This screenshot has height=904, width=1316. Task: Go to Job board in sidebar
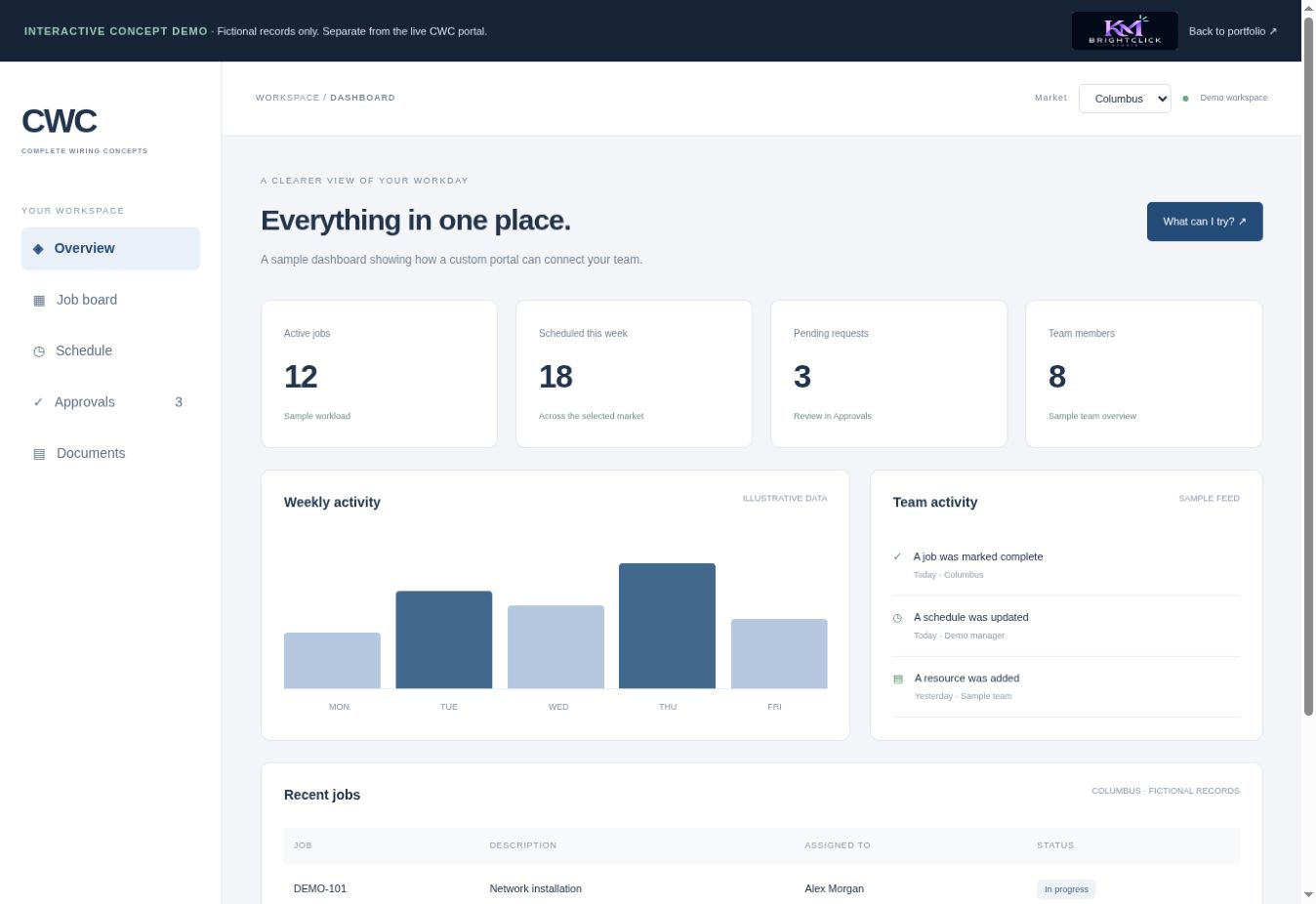tap(110, 300)
